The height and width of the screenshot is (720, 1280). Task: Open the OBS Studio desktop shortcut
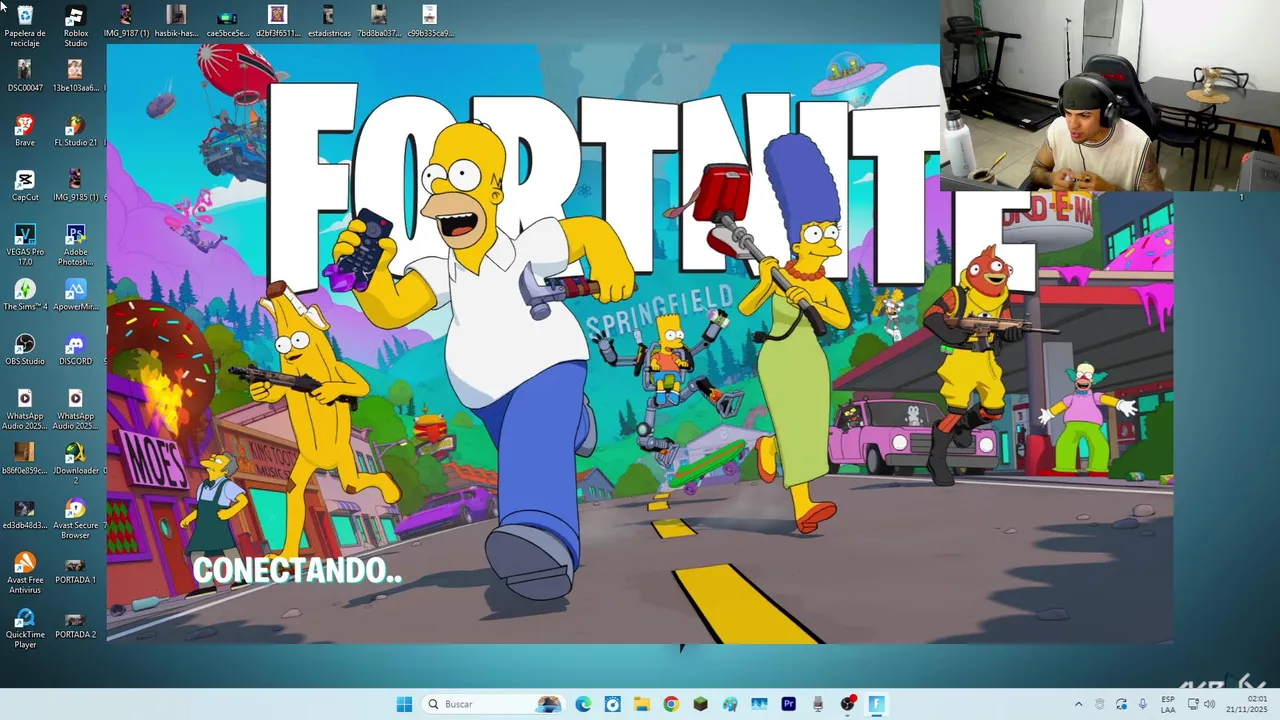pyautogui.click(x=25, y=350)
